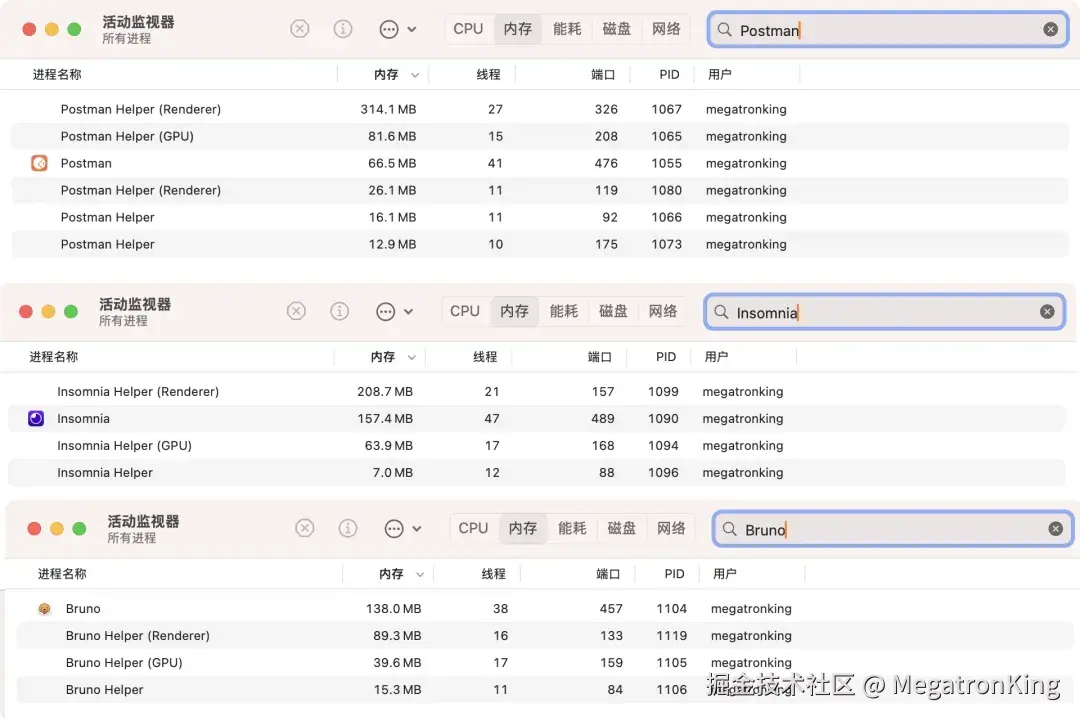The width and height of the screenshot is (1080, 721).
Task: Select Postman Helper (GPU) row
Action: (x=540, y=136)
